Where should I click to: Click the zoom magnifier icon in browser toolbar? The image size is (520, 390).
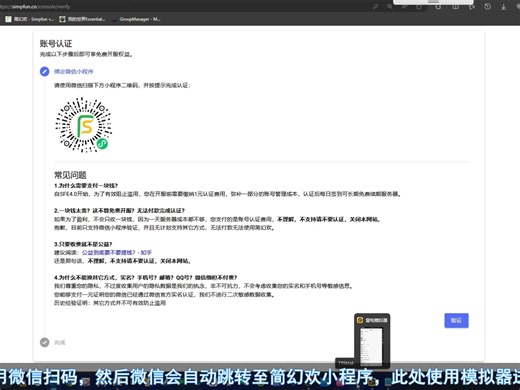(390, 6)
